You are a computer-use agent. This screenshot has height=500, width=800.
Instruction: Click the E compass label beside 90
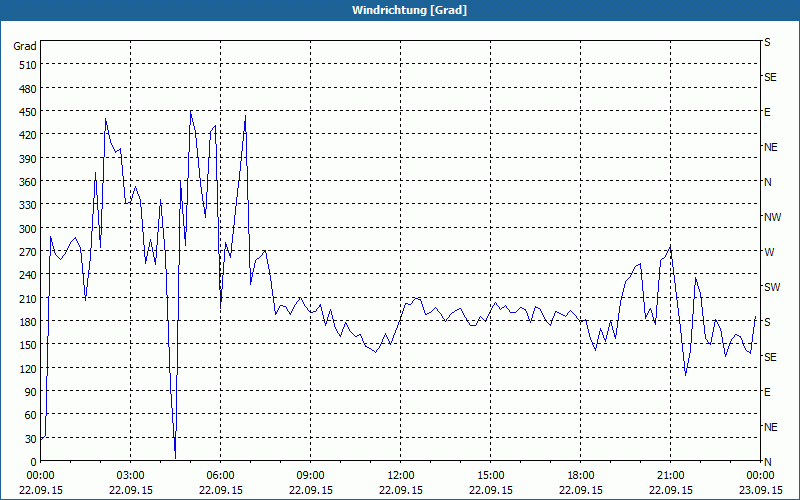click(767, 392)
